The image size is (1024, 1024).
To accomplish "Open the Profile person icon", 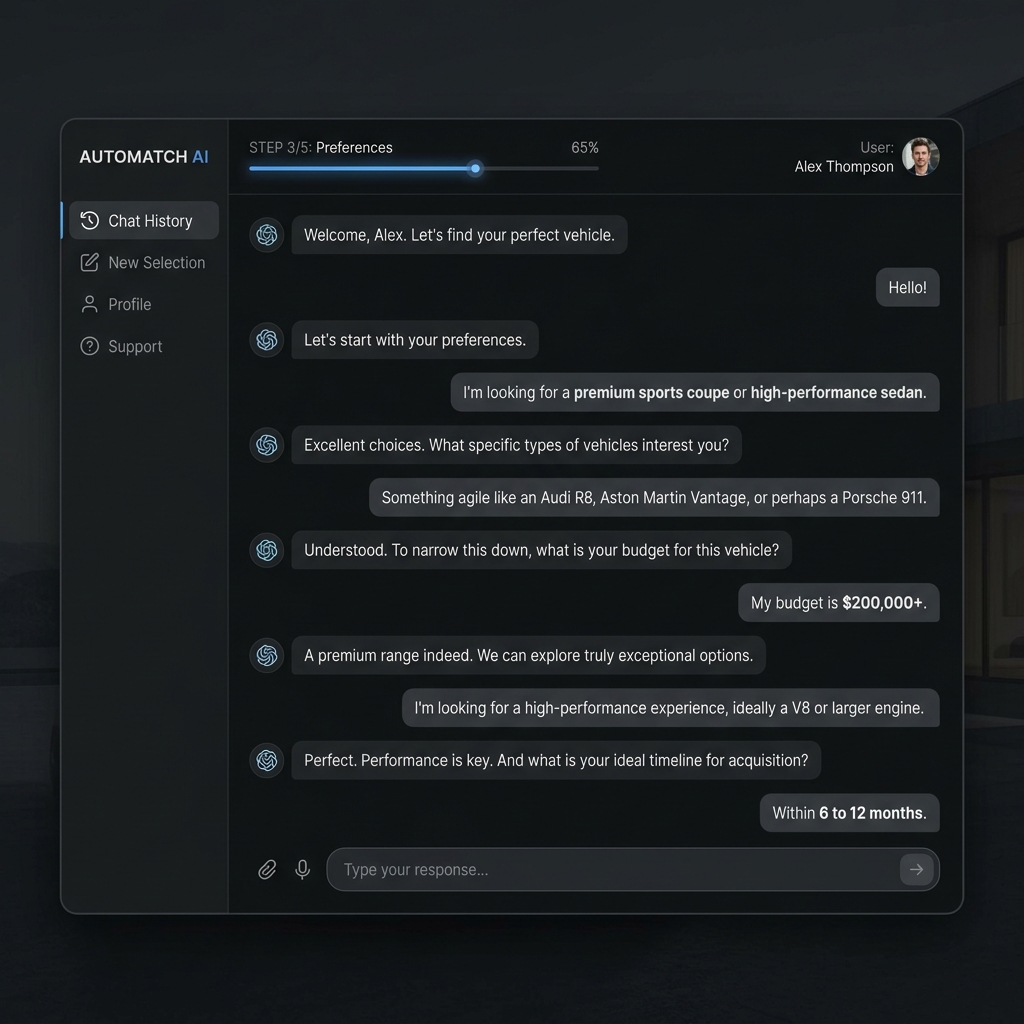I will [x=88, y=304].
